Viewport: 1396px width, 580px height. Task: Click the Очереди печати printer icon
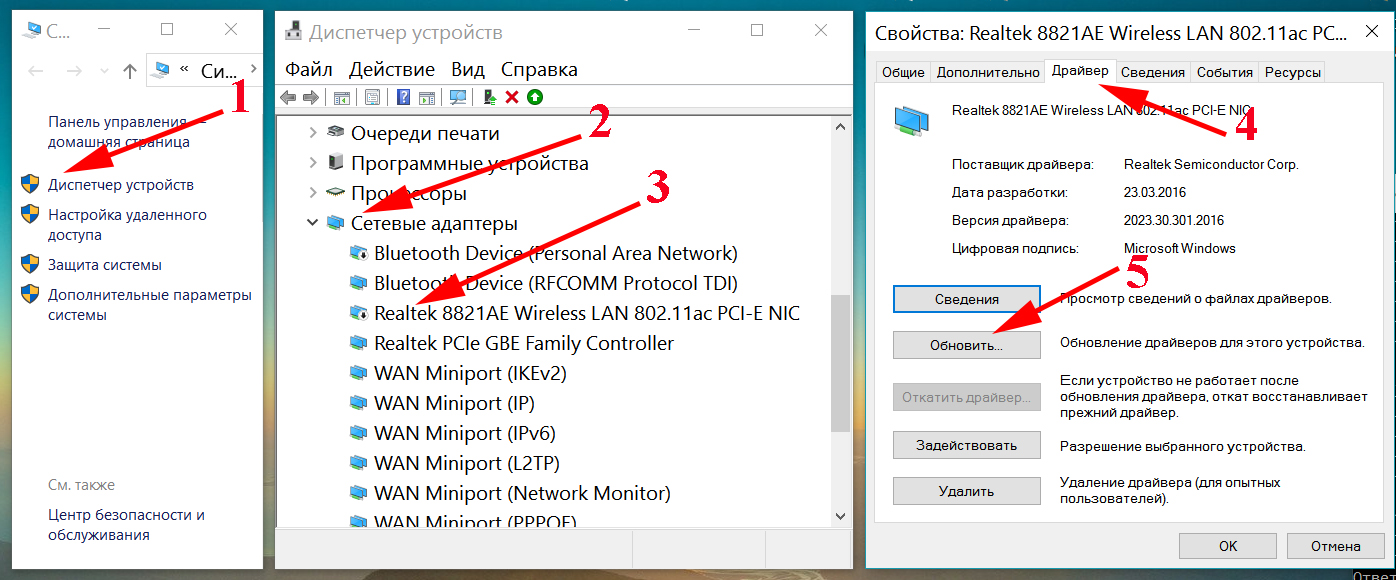tap(336, 133)
